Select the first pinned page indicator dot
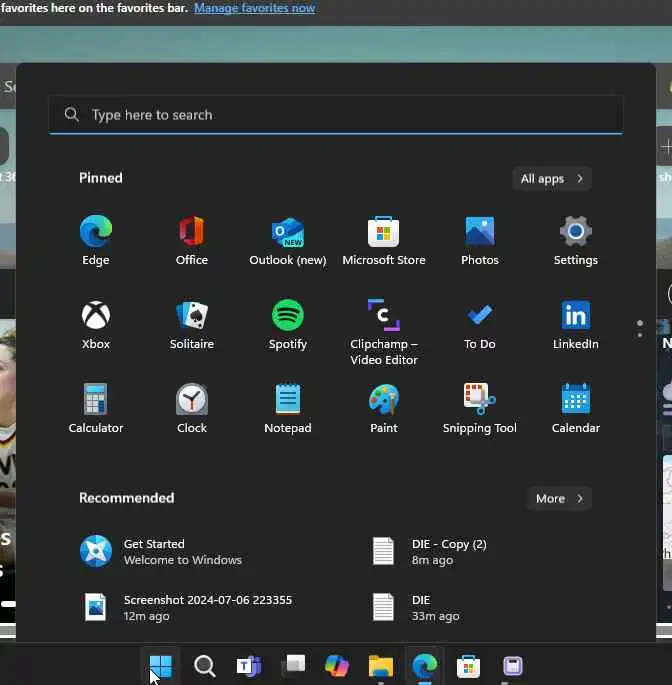672x685 pixels. point(640,323)
